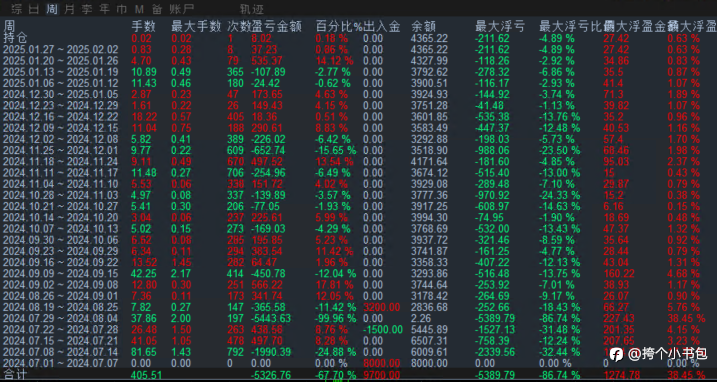This screenshot has height=382, width=717.
Task: Select week row 2024.07.01 ~ 2024.07.07
Action: point(60,363)
